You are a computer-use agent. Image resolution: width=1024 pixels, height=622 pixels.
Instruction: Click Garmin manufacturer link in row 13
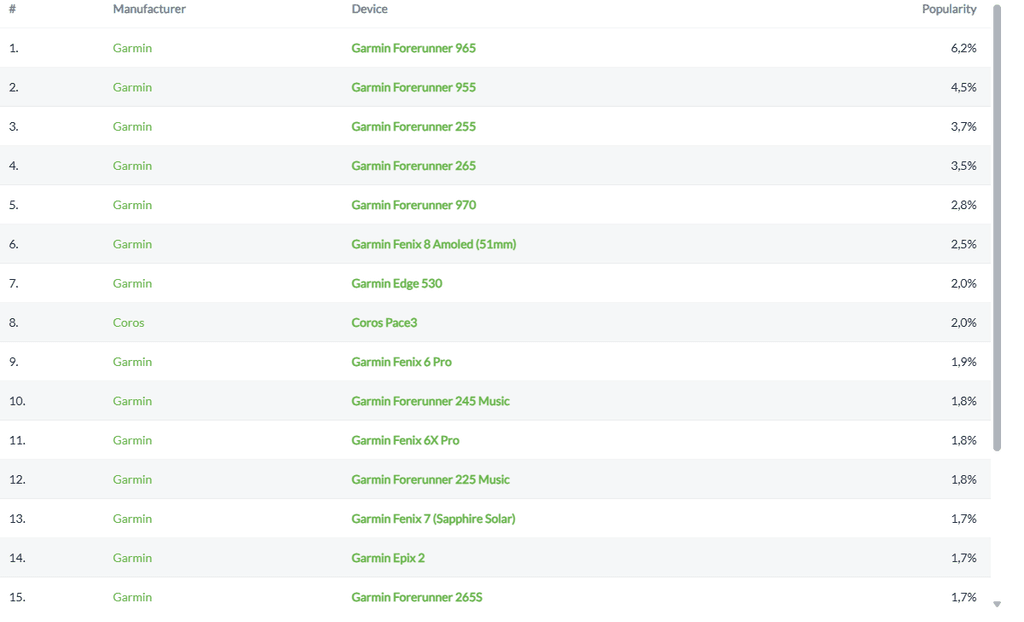pos(132,518)
